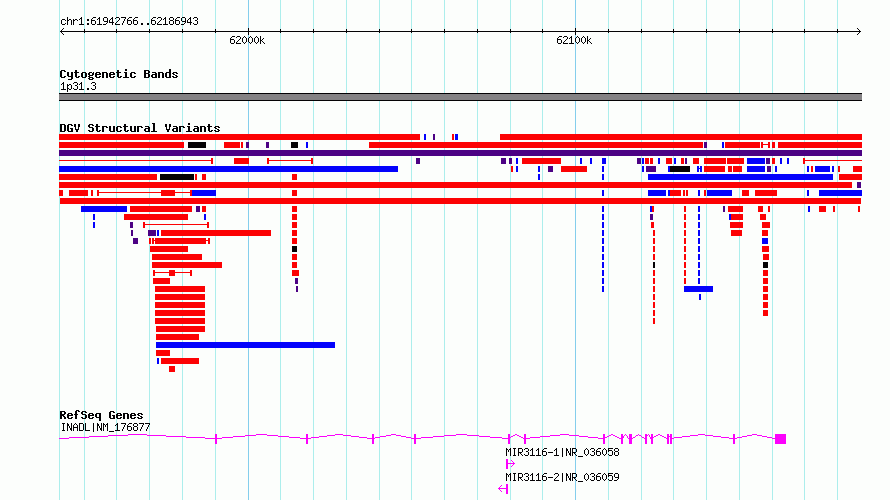890x500 pixels.
Task: Click the 62100k ruler label
Action: click(x=574, y=40)
